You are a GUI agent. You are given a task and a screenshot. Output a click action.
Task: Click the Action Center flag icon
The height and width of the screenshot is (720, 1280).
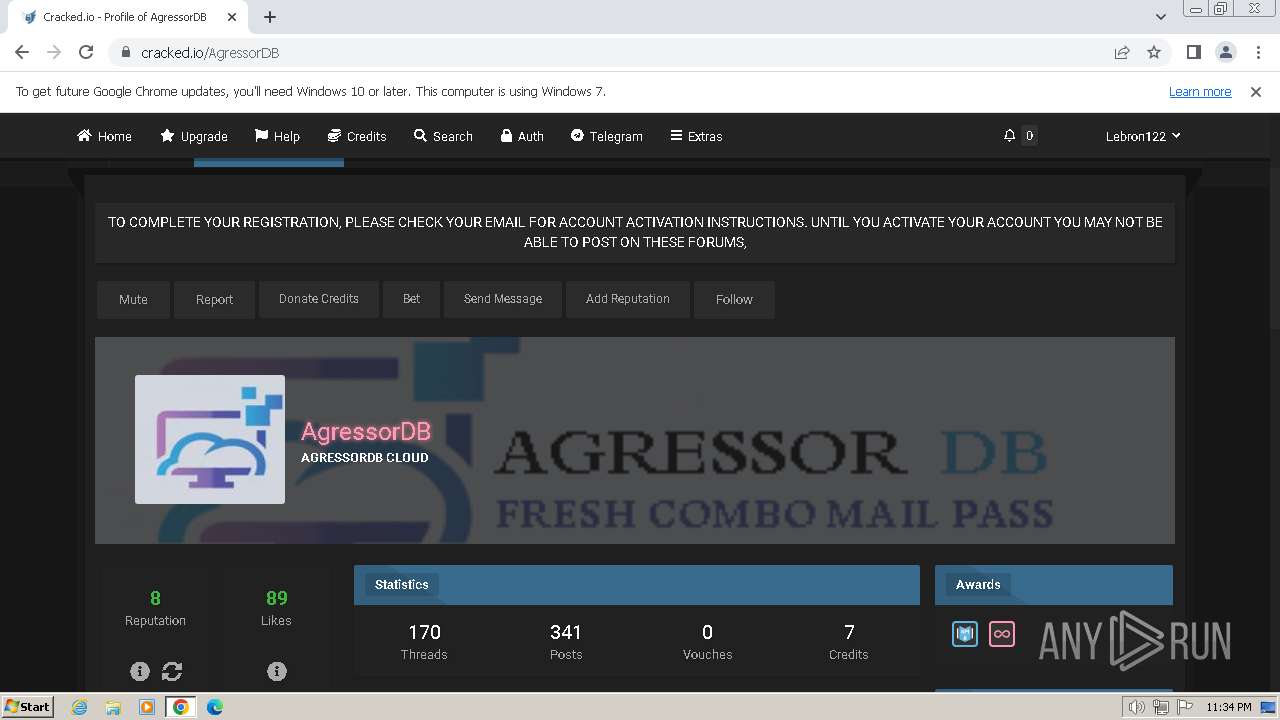point(1183,707)
